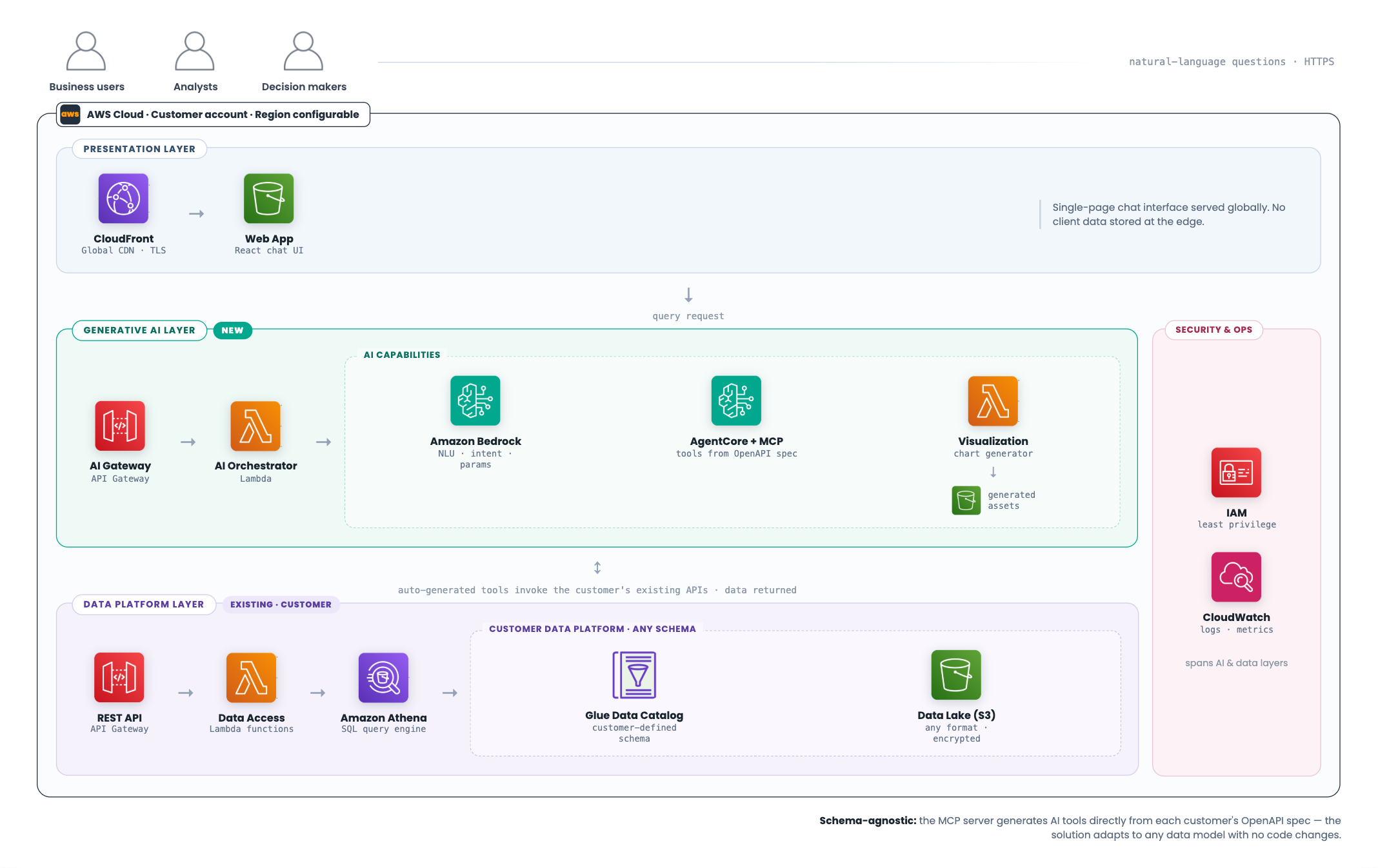Click 'tools from OpenAPI spec' subtitle
The width and height of the screenshot is (1378, 868).
click(x=736, y=453)
